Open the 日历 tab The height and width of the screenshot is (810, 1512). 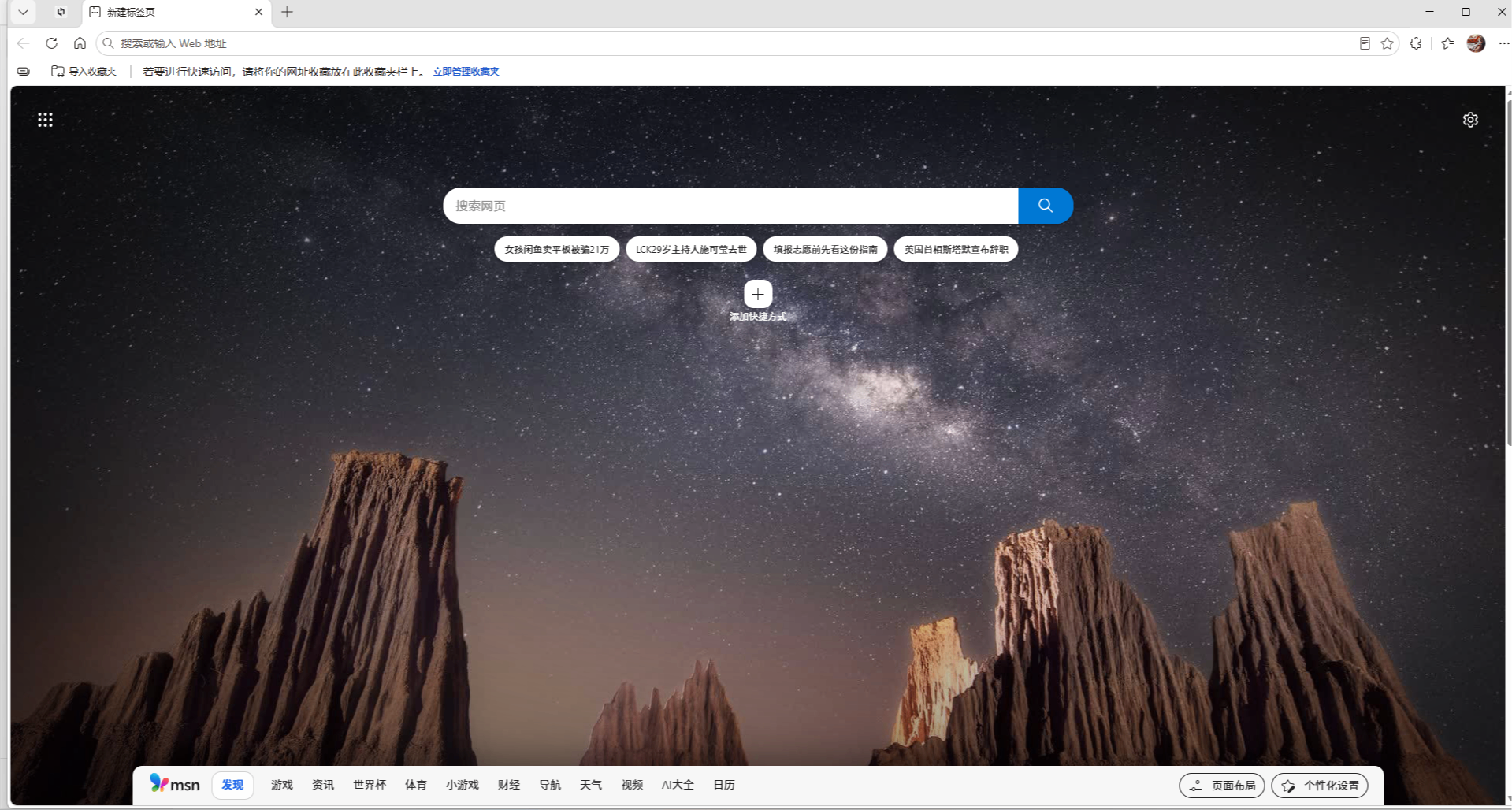coord(724,785)
